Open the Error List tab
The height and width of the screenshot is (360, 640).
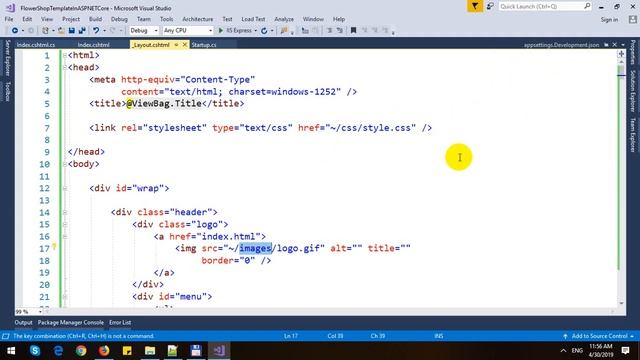[x=120, y=322]
